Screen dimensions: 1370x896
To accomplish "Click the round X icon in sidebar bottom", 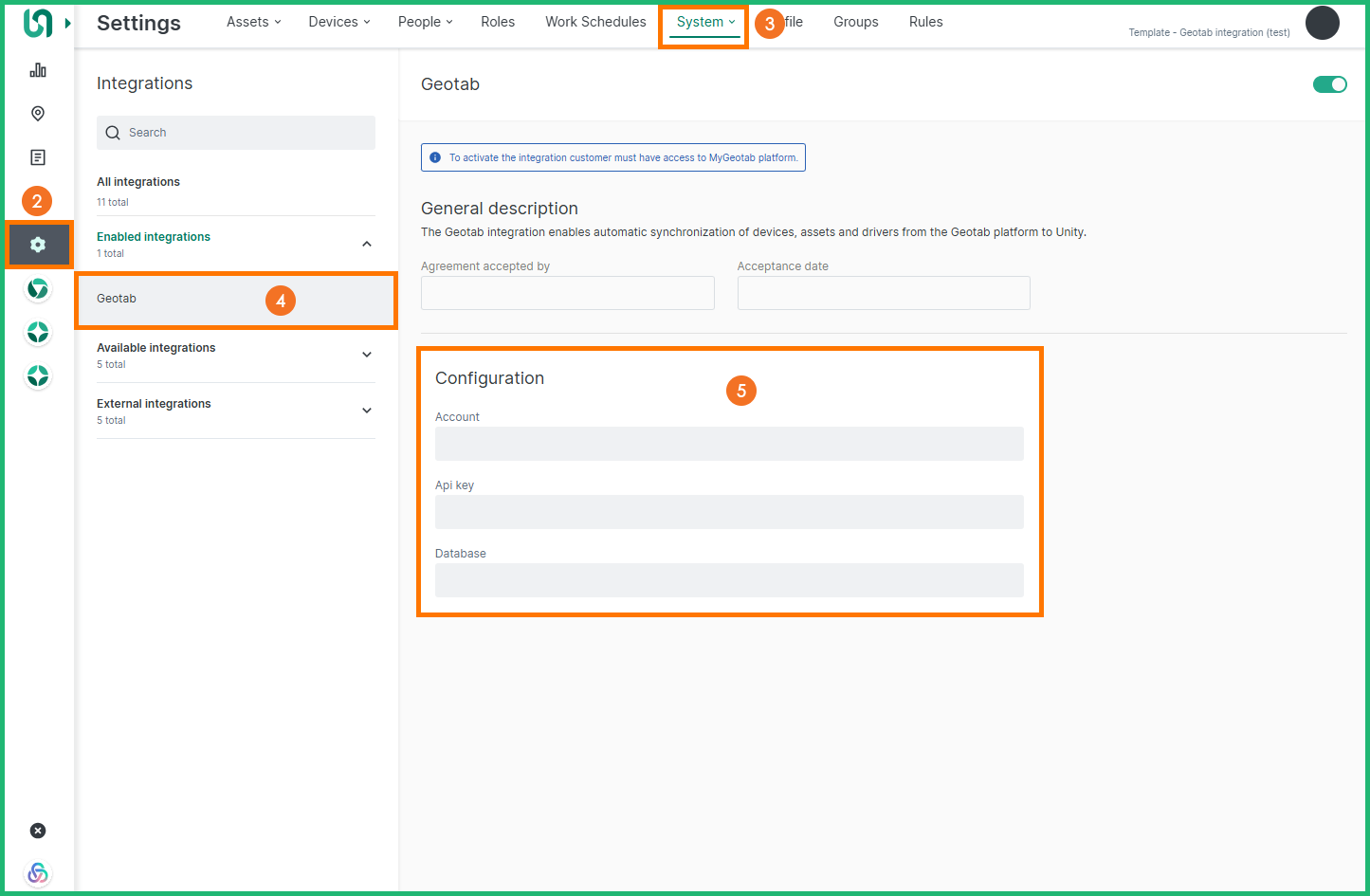I will pos(38,831).
